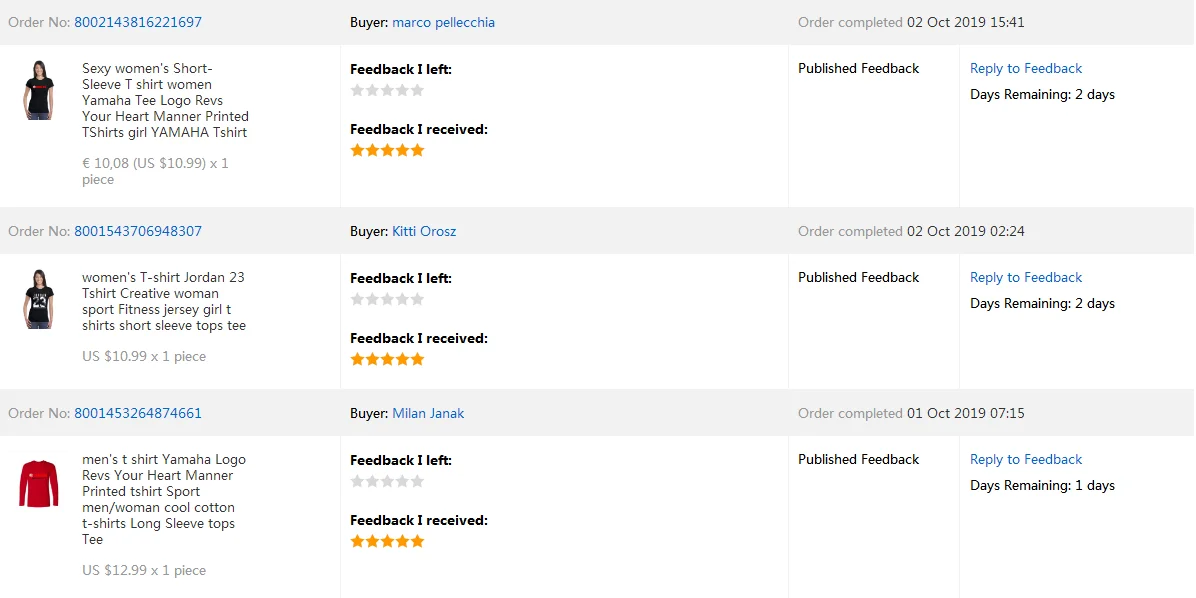Open the Sexy women's Short-Sleeve Yamaha Tee title
Viewport: 1196px width, 598px height.
pos(165,100)
